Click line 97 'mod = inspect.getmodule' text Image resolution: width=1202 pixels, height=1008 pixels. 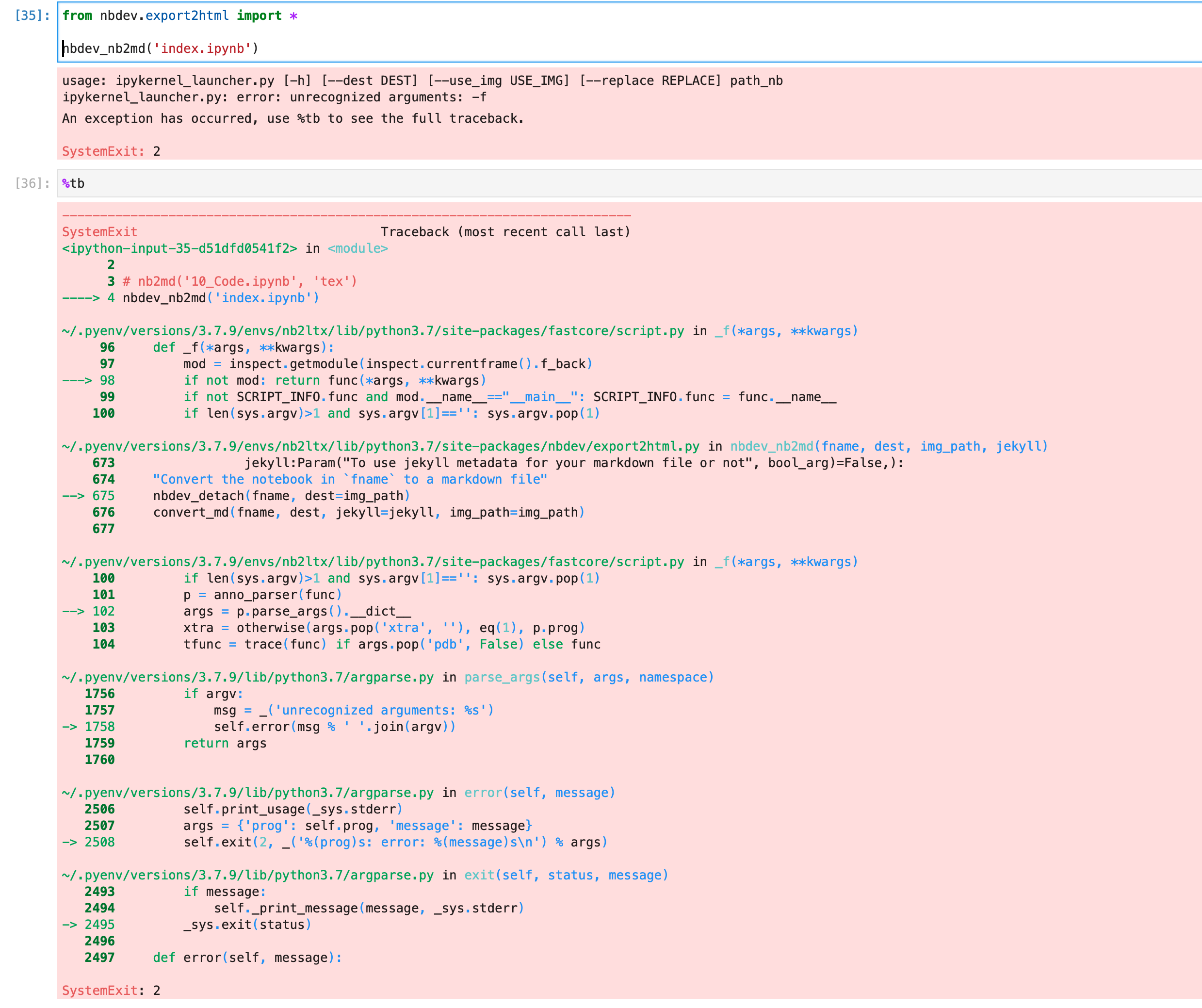tap(388, 364)
